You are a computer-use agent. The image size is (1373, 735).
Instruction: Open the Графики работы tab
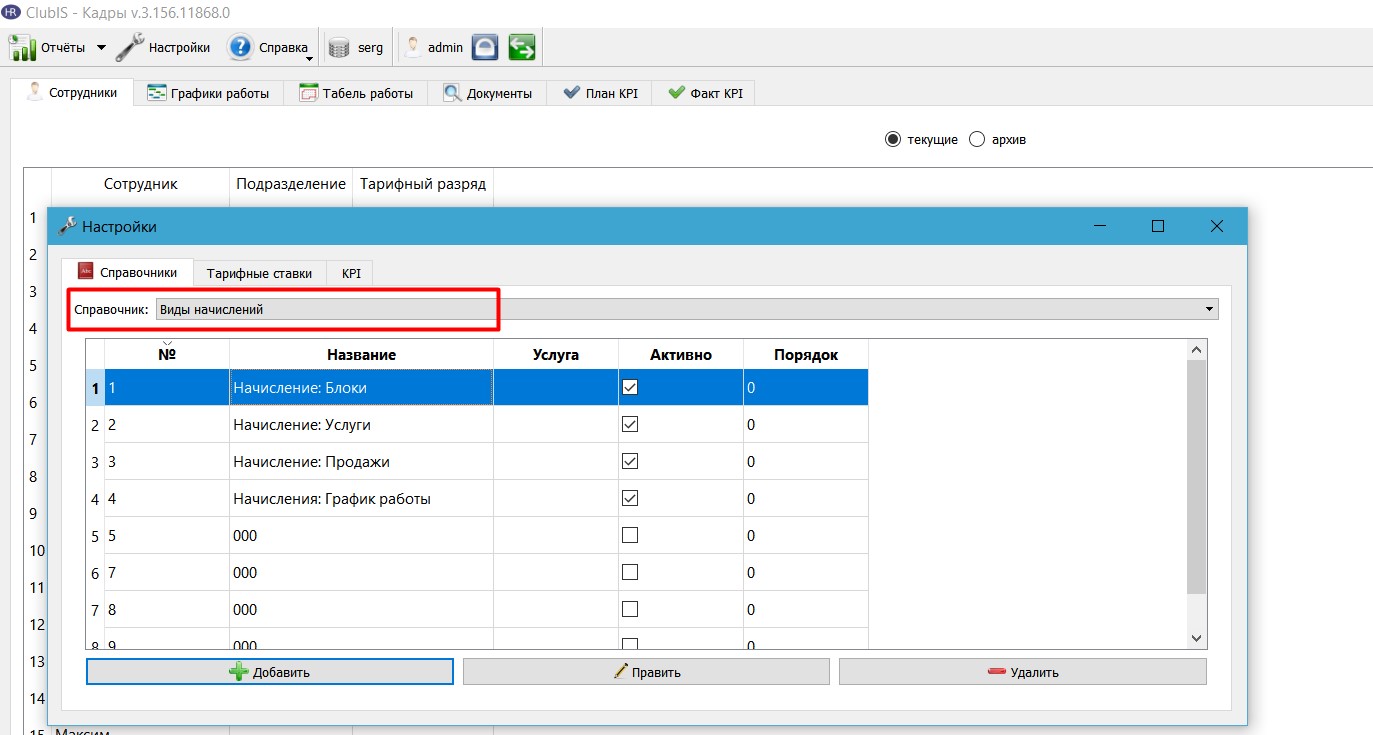pyautogui.click(x=208, y=93)
